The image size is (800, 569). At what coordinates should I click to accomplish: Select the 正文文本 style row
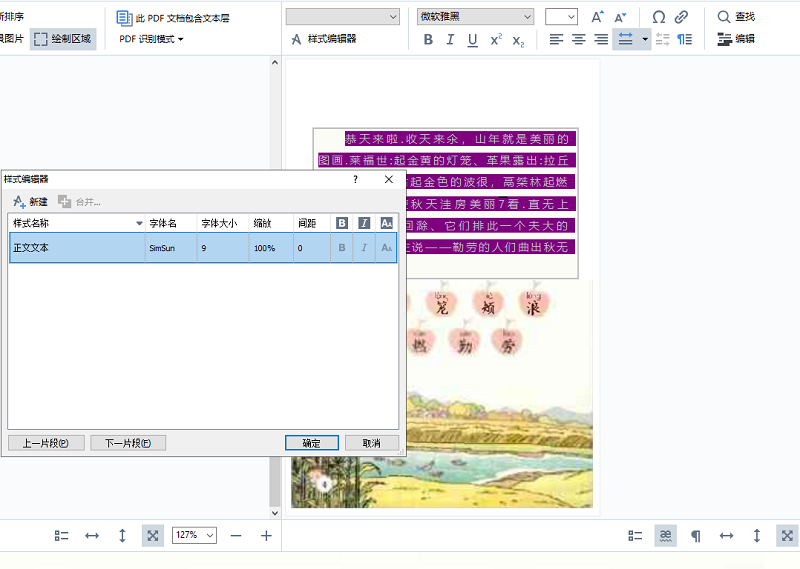tap(203, 248)
